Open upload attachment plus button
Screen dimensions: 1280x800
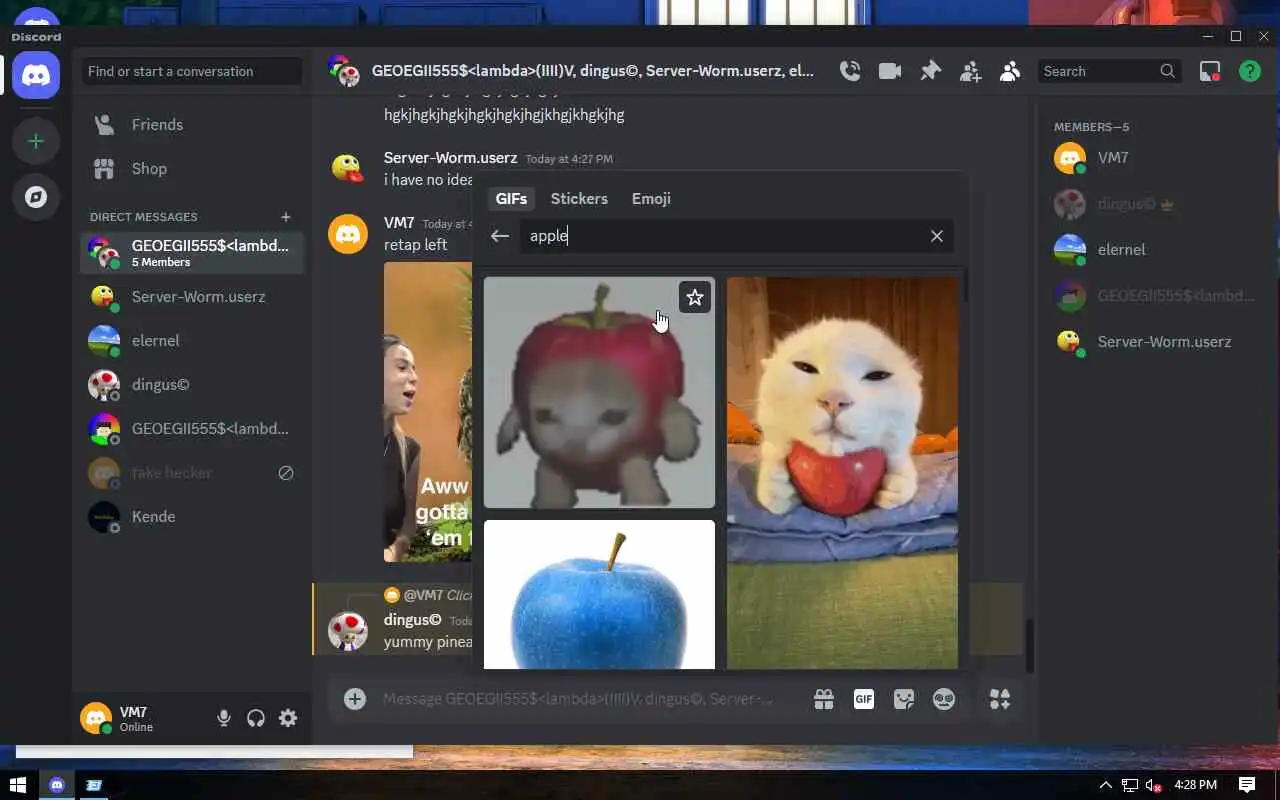(x=355, y=699)
